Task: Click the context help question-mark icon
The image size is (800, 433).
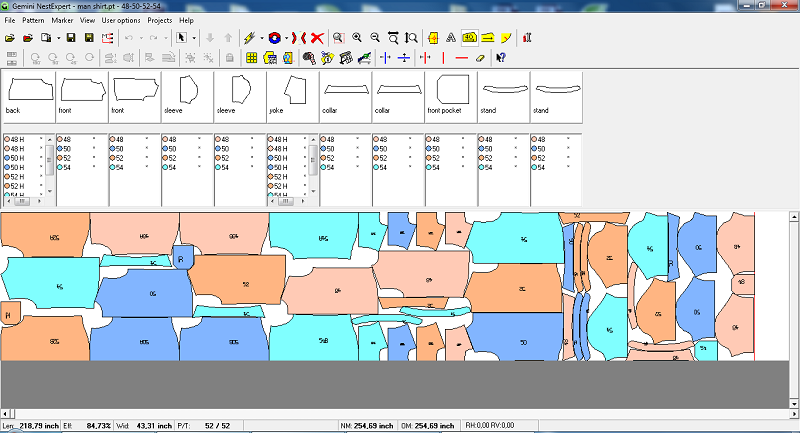Action: [501, 58]
